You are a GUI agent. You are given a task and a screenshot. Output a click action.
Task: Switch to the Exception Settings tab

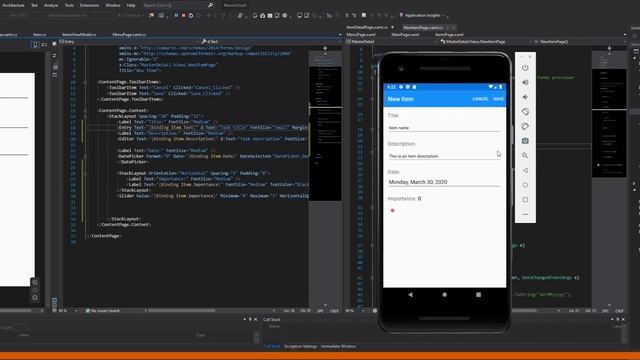300,347
